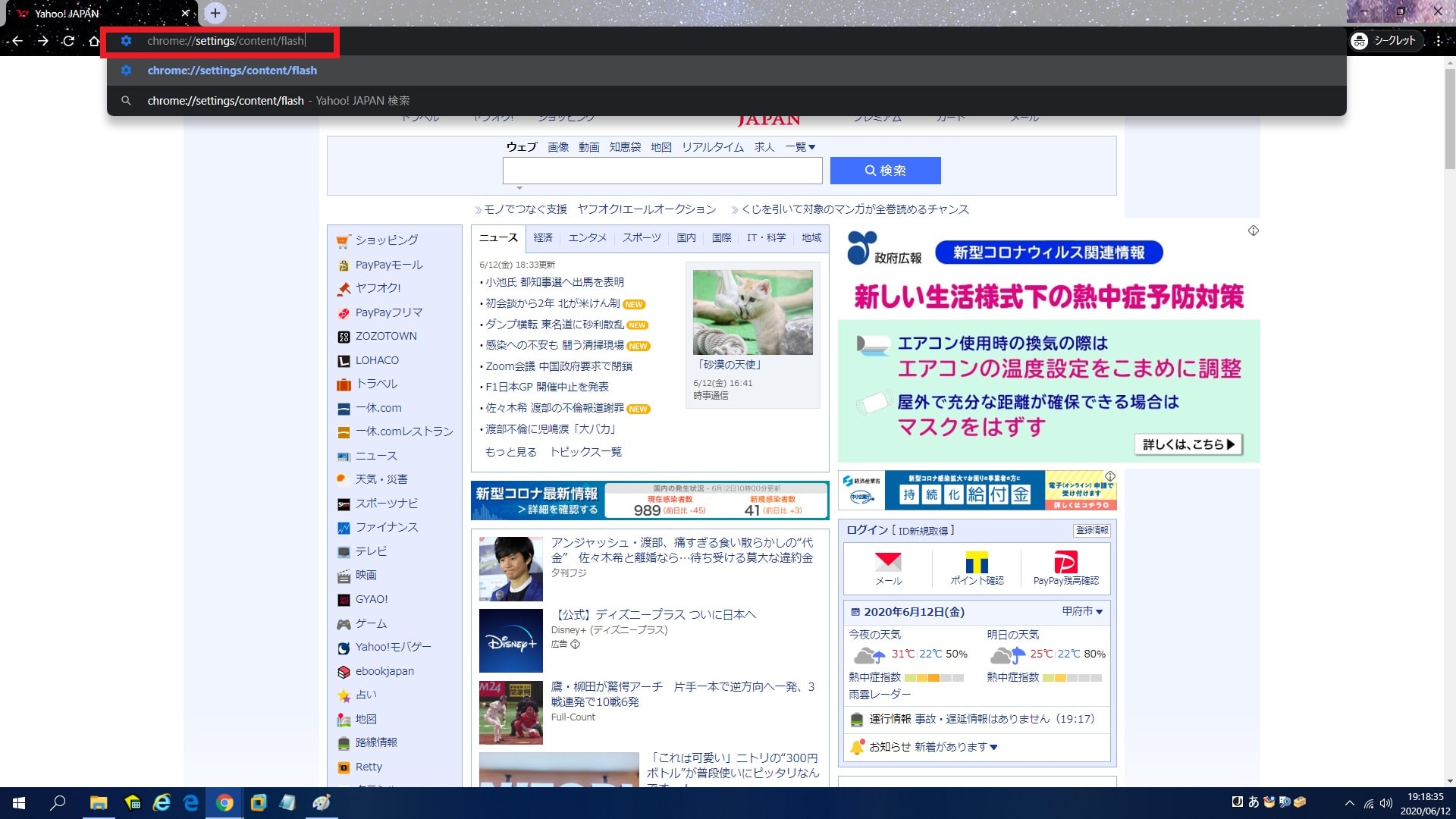Screen dimensions: 1456x819
Task: Switch search type to リアルタイム
Action: pyautogui.click(x=712, y=147)
